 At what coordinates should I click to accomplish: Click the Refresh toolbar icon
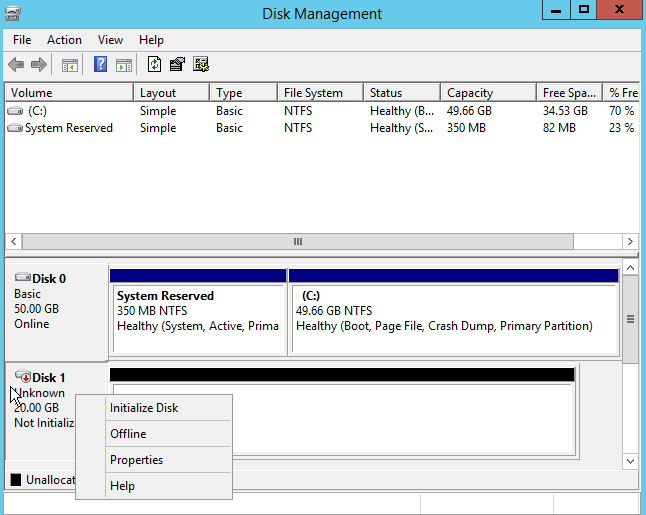click(x=154, y=65)
